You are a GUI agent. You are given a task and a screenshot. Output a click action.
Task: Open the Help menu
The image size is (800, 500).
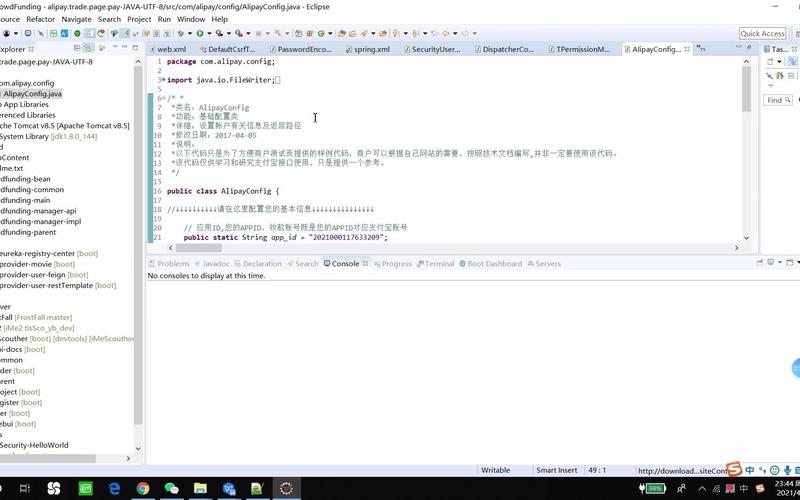click(x=219, y=19)
